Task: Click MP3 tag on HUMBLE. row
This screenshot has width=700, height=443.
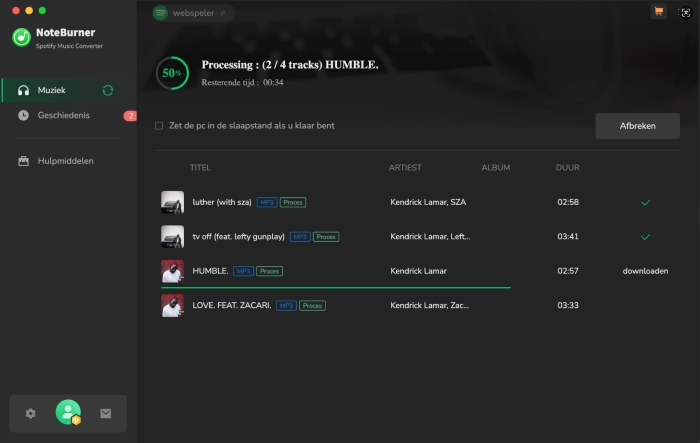Action: click(243, 271)
